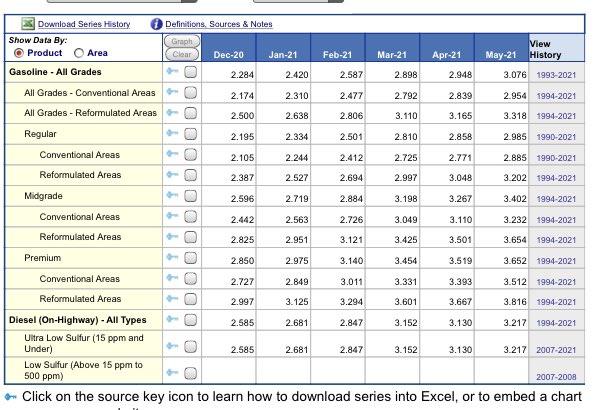Tick the Regular row checkbox
609x410 pixels.
pyautogui.click(x=190, y=134)
